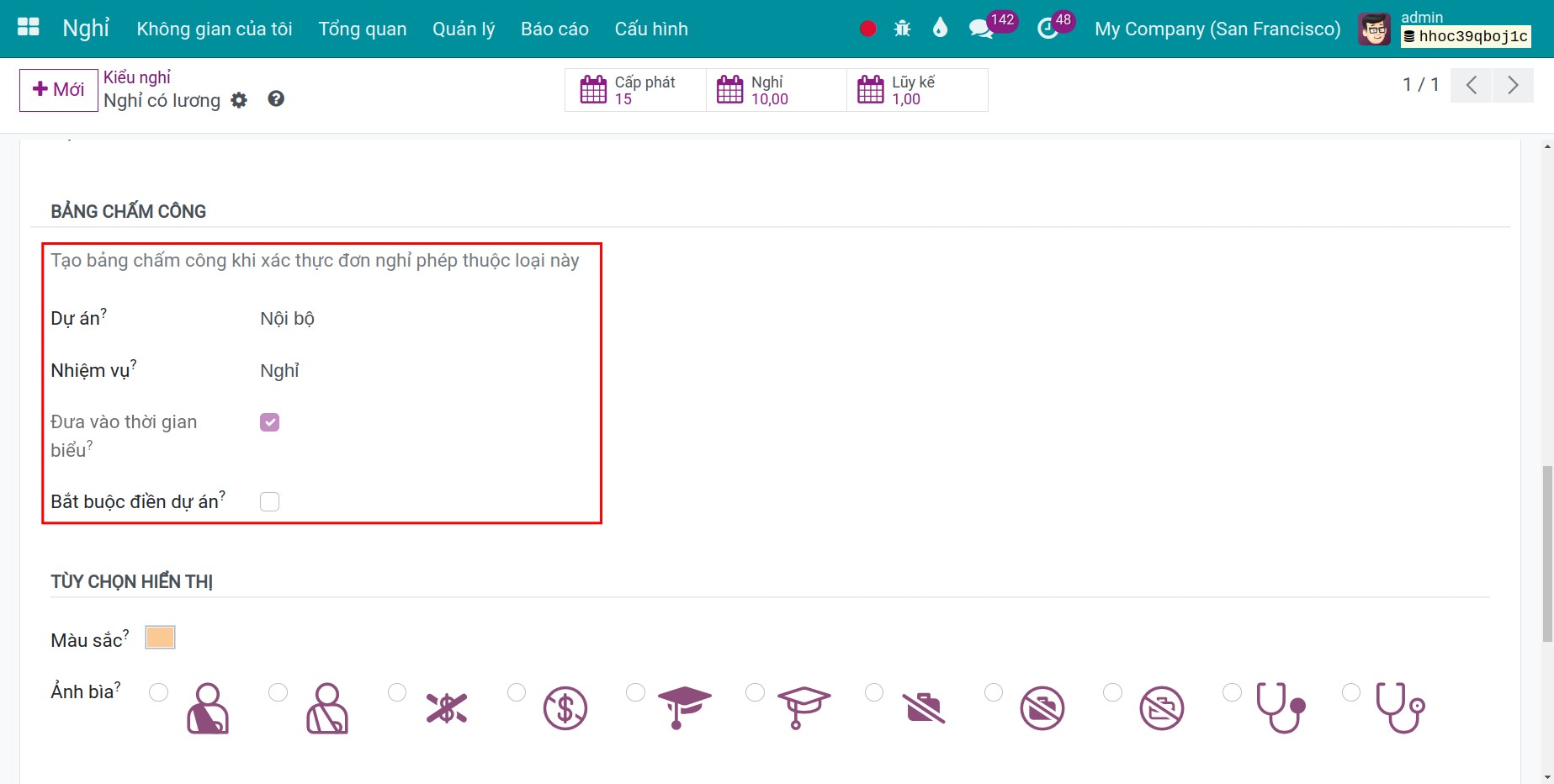Click the 'Mới' button to create record
The height and width of the screenshot is (784, 1554).
pos(59,90)
